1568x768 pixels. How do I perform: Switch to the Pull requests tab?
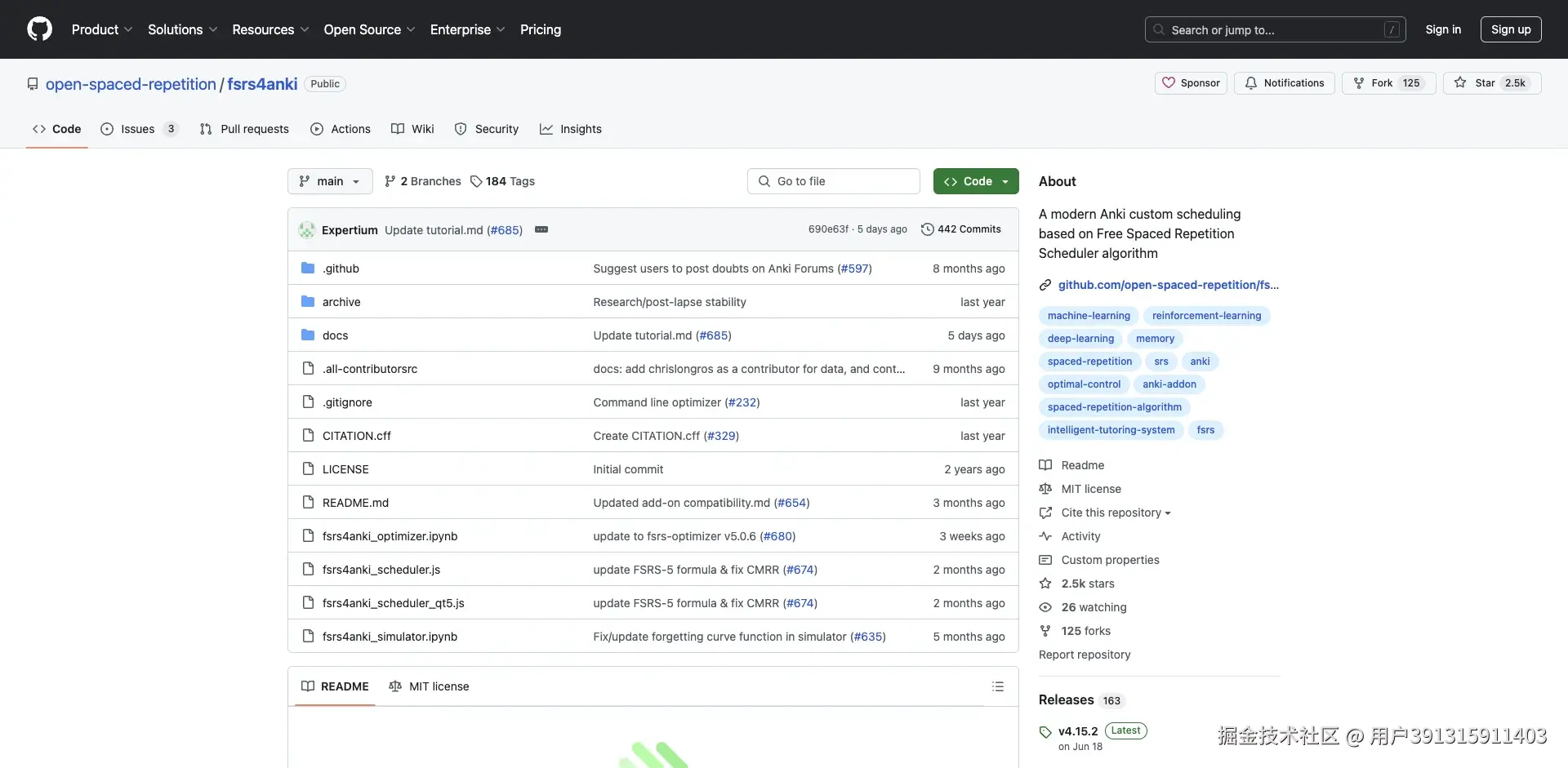click(x=244, y=129)
